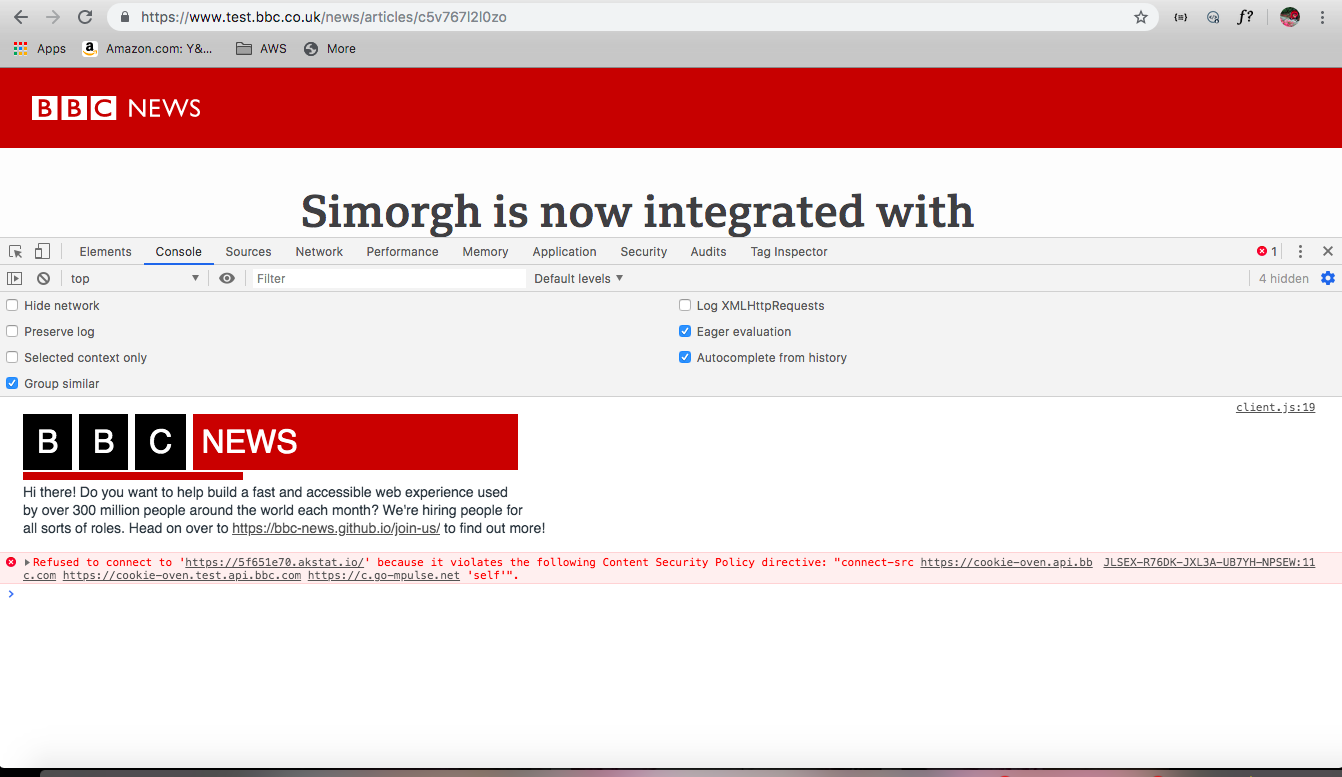The height and width of the screenshot is (777, 1342).
Task: Bookmark this page with the star icon
Action: (x=1140, y=16)
